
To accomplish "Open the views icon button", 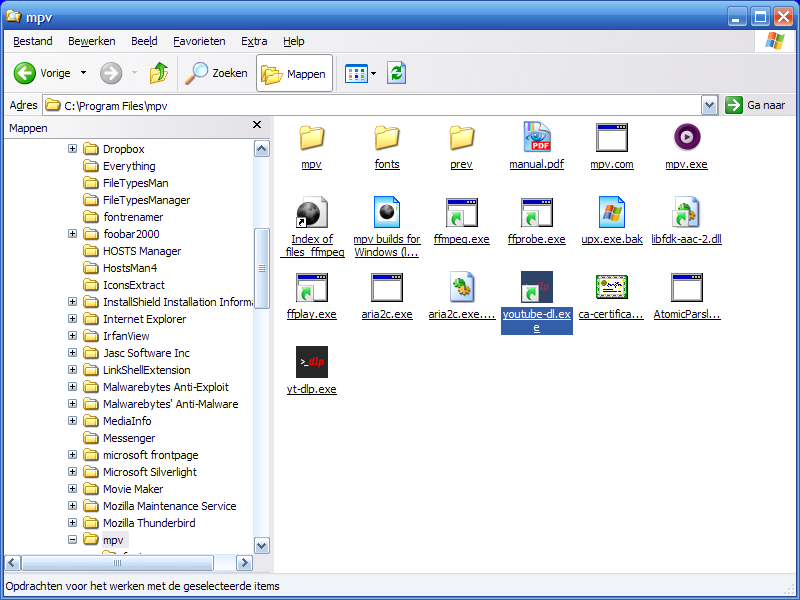I will click(x=356, y=73).
